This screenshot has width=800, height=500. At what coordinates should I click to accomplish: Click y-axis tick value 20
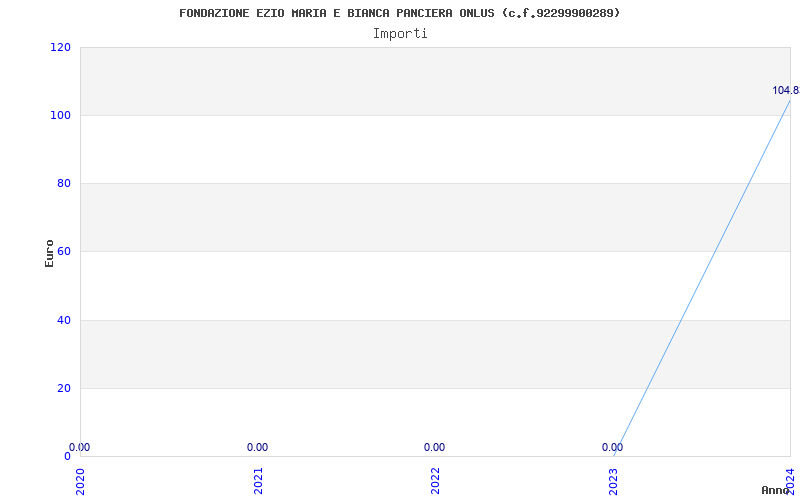point(64,388)
